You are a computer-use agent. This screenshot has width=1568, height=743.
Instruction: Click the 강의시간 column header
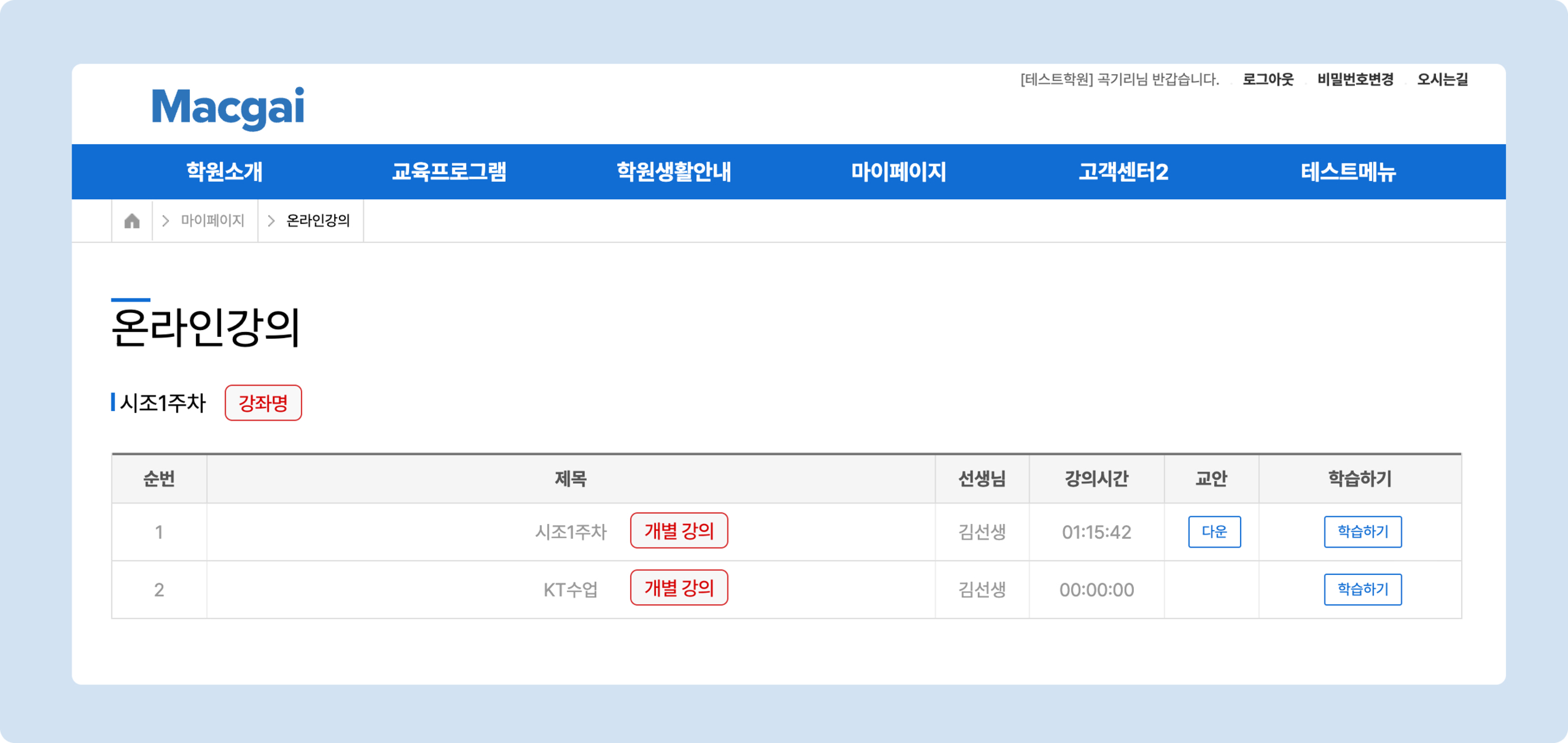tap(1096, 479)
